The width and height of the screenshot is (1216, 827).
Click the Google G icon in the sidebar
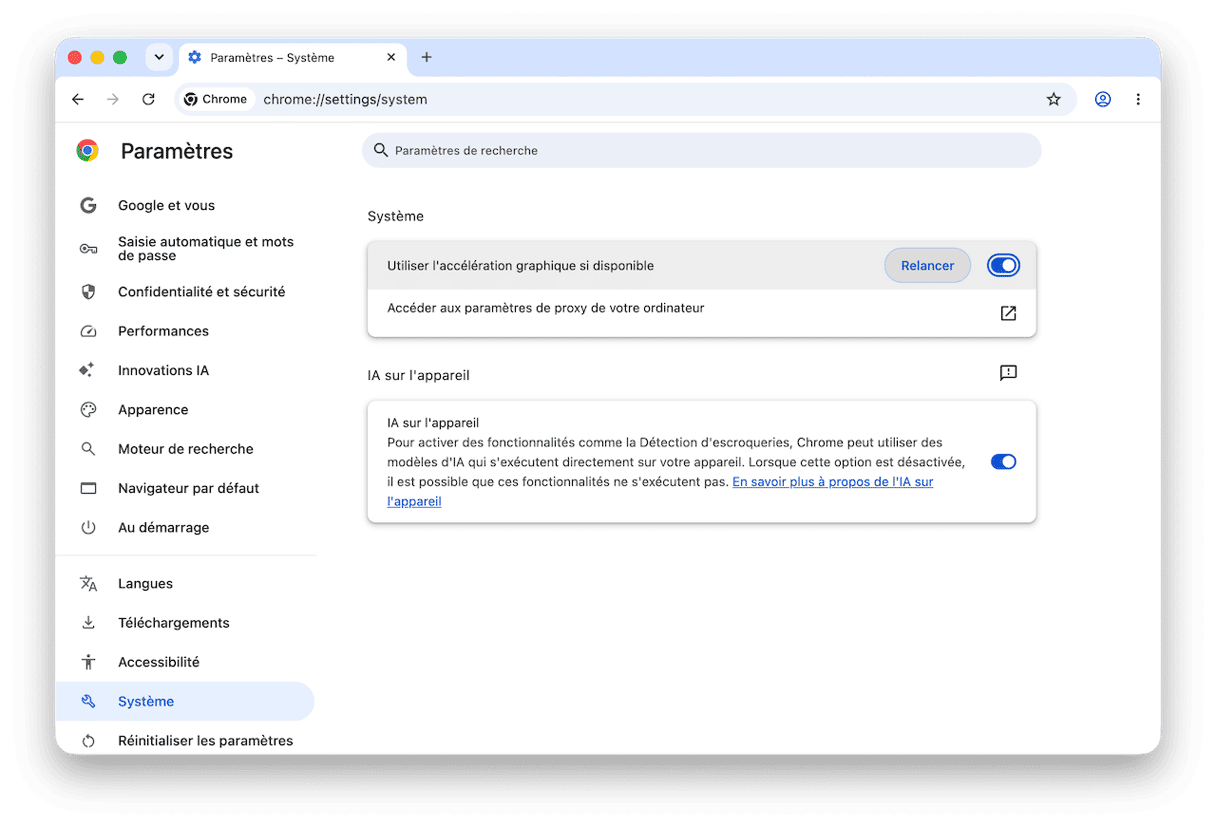tap(88, 205)
